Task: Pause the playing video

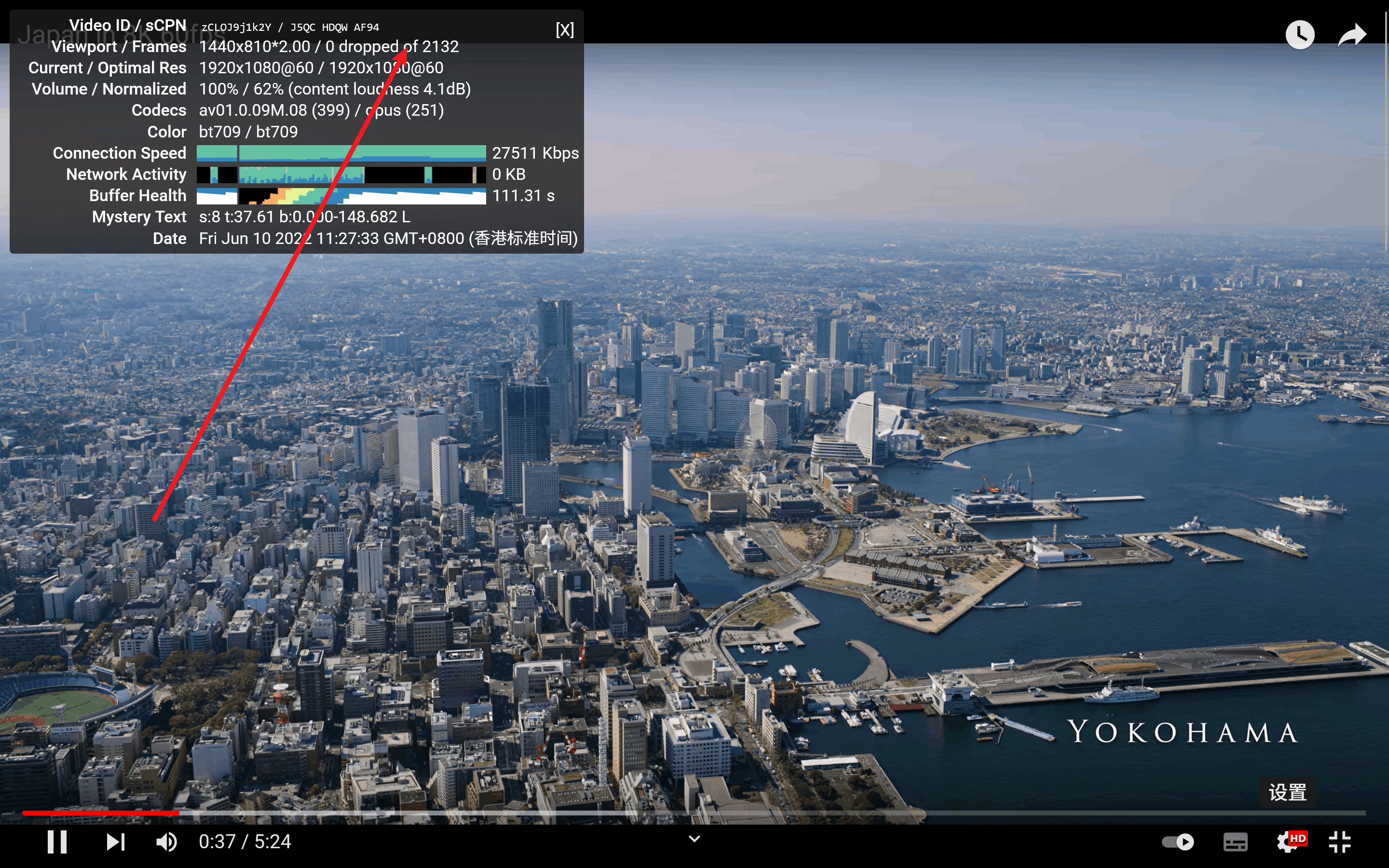Action: point(57,841)
